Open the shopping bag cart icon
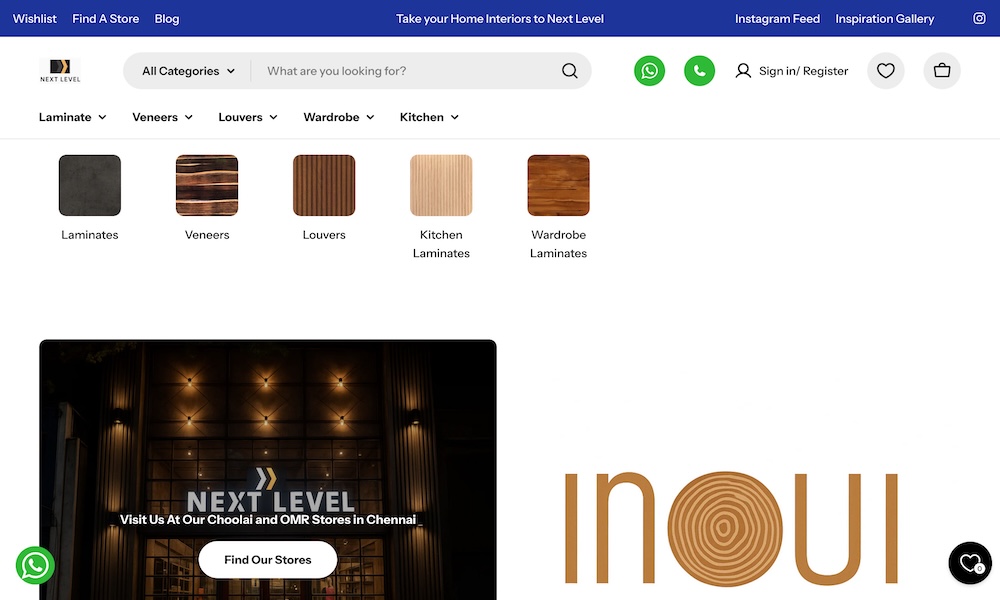The height and width of the screenshot is (600, 1000). (941, 71)
